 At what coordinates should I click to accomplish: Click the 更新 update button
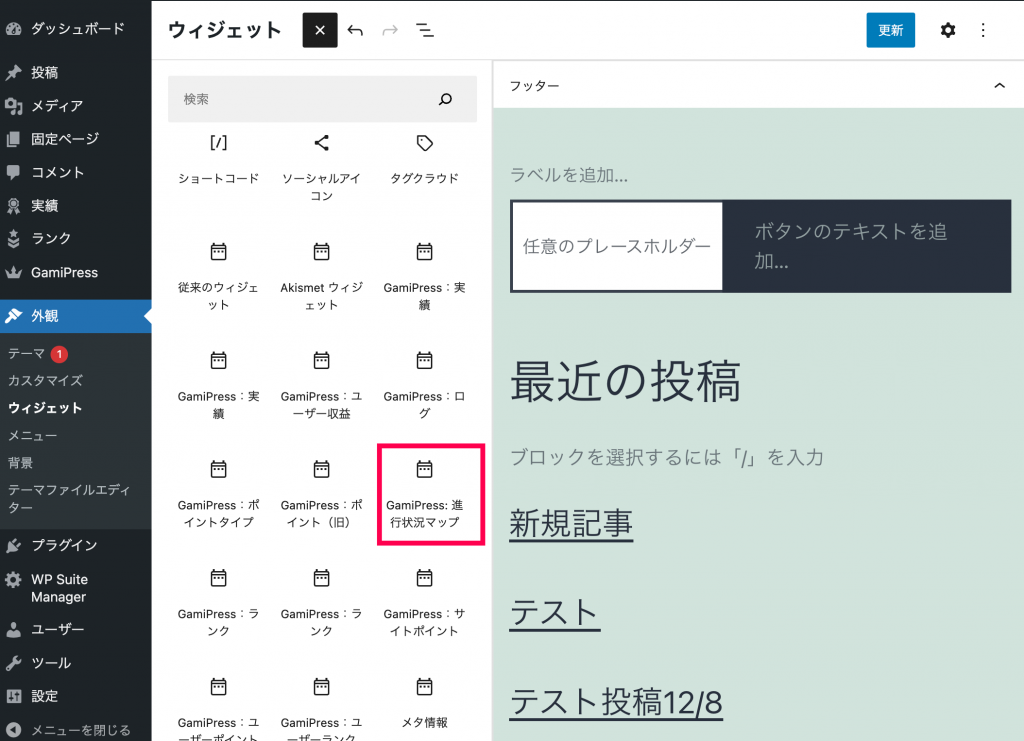coord(890,30)
